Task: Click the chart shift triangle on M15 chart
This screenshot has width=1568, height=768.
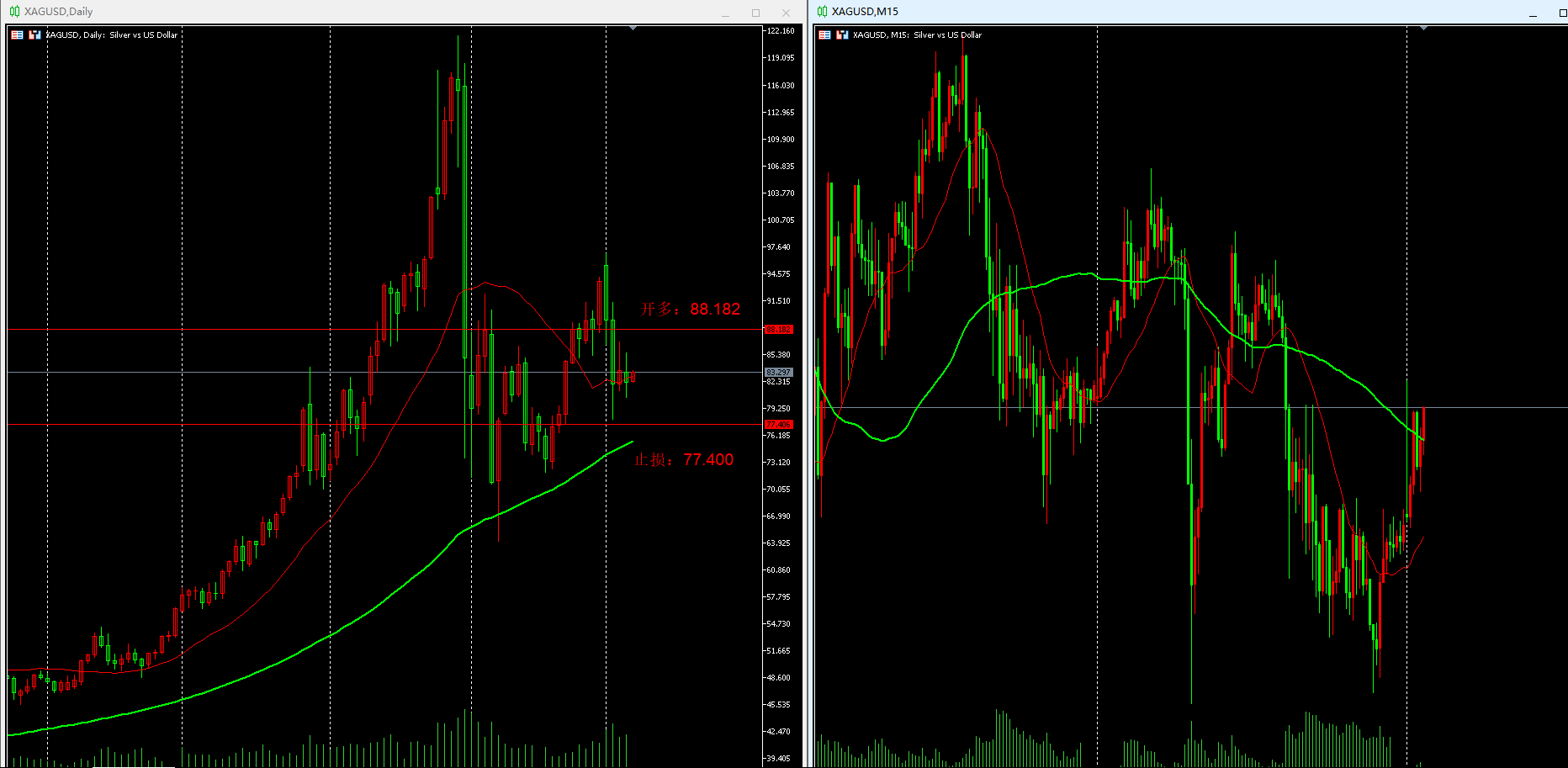Action: click(x=1423, y=29)
